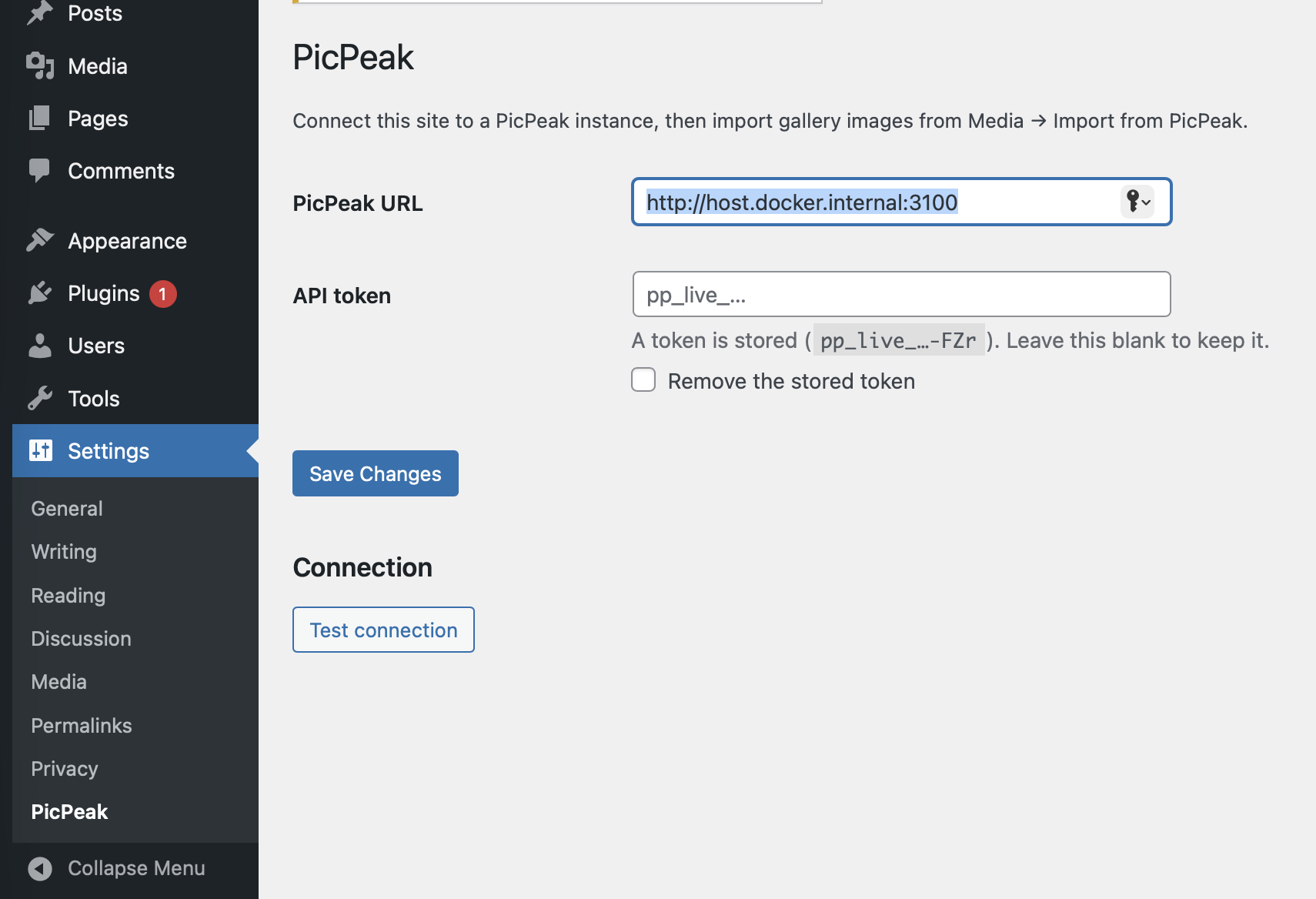Open the Appearance menu
1316x899 pixels.
135,241
